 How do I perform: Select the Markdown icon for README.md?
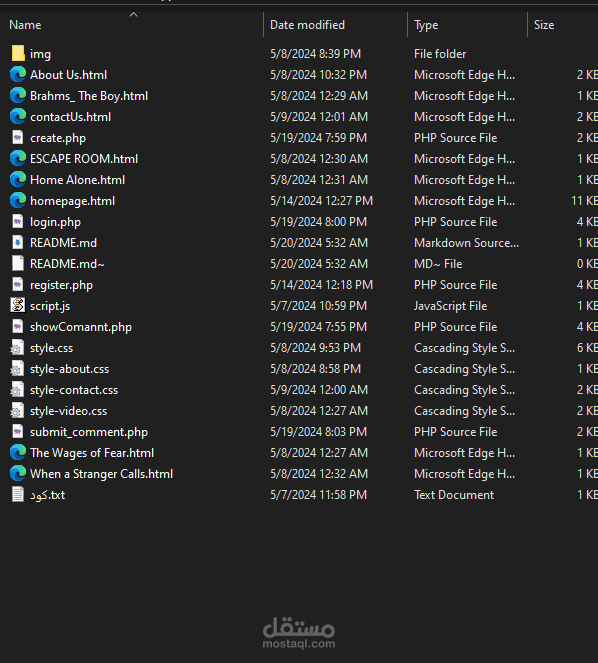pyautogui.click(x=18, y=242)
